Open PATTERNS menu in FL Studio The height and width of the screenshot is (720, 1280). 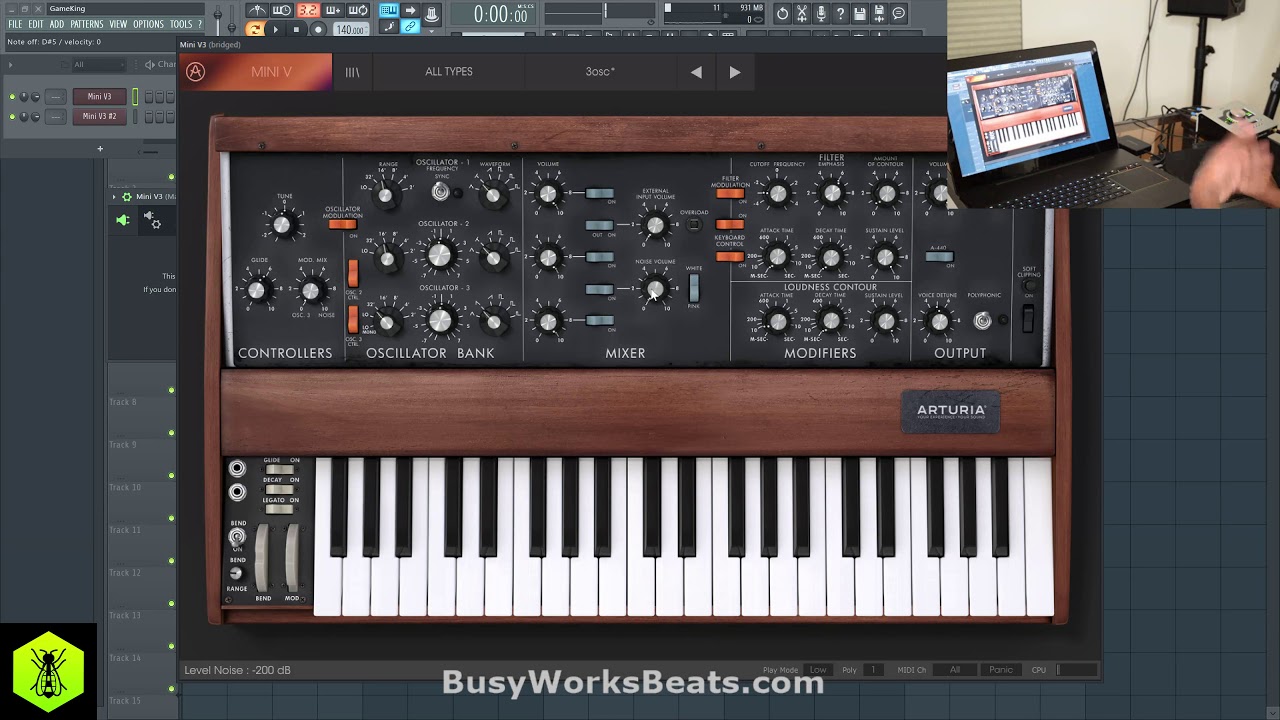(87, 24)
